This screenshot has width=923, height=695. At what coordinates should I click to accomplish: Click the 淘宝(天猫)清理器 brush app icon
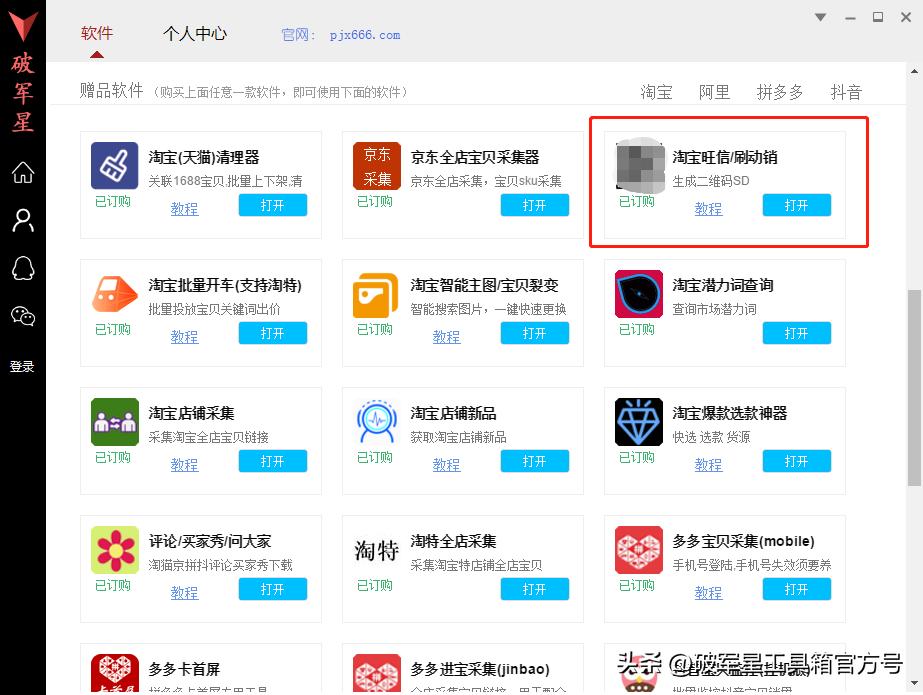tap(113, 166)
